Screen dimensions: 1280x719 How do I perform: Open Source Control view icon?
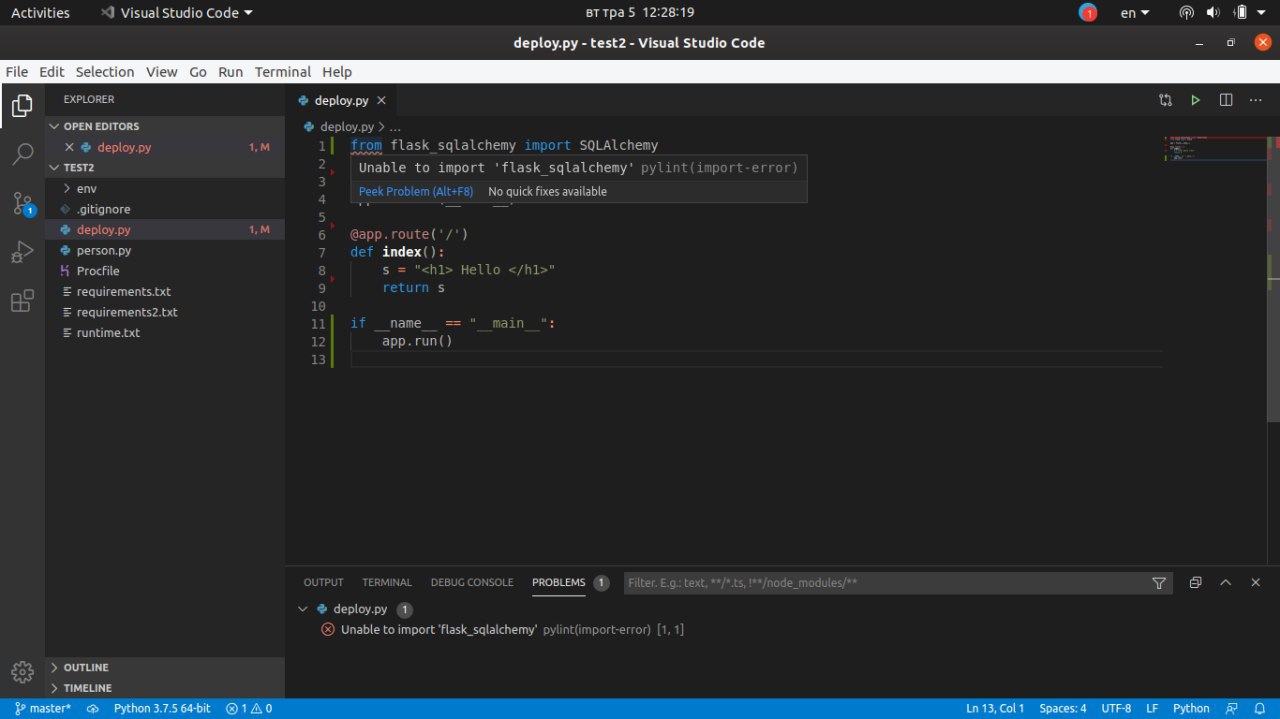[22, 204]
